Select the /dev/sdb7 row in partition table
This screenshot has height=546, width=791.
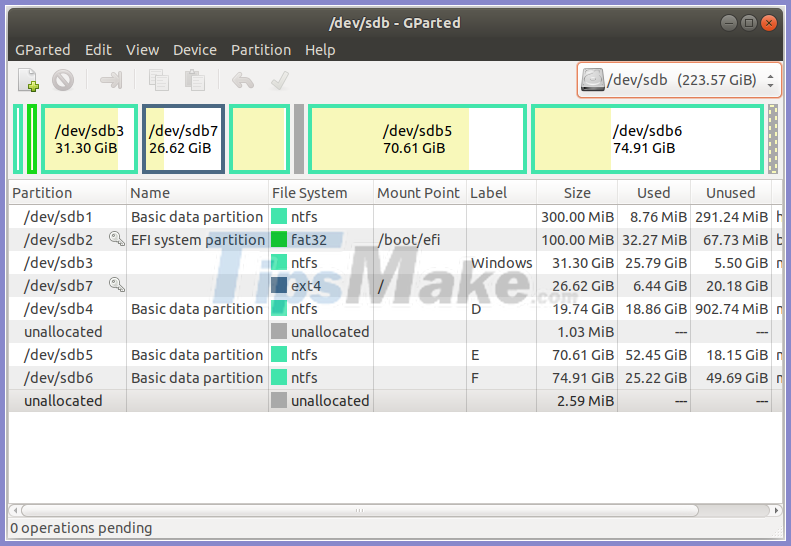396,286
